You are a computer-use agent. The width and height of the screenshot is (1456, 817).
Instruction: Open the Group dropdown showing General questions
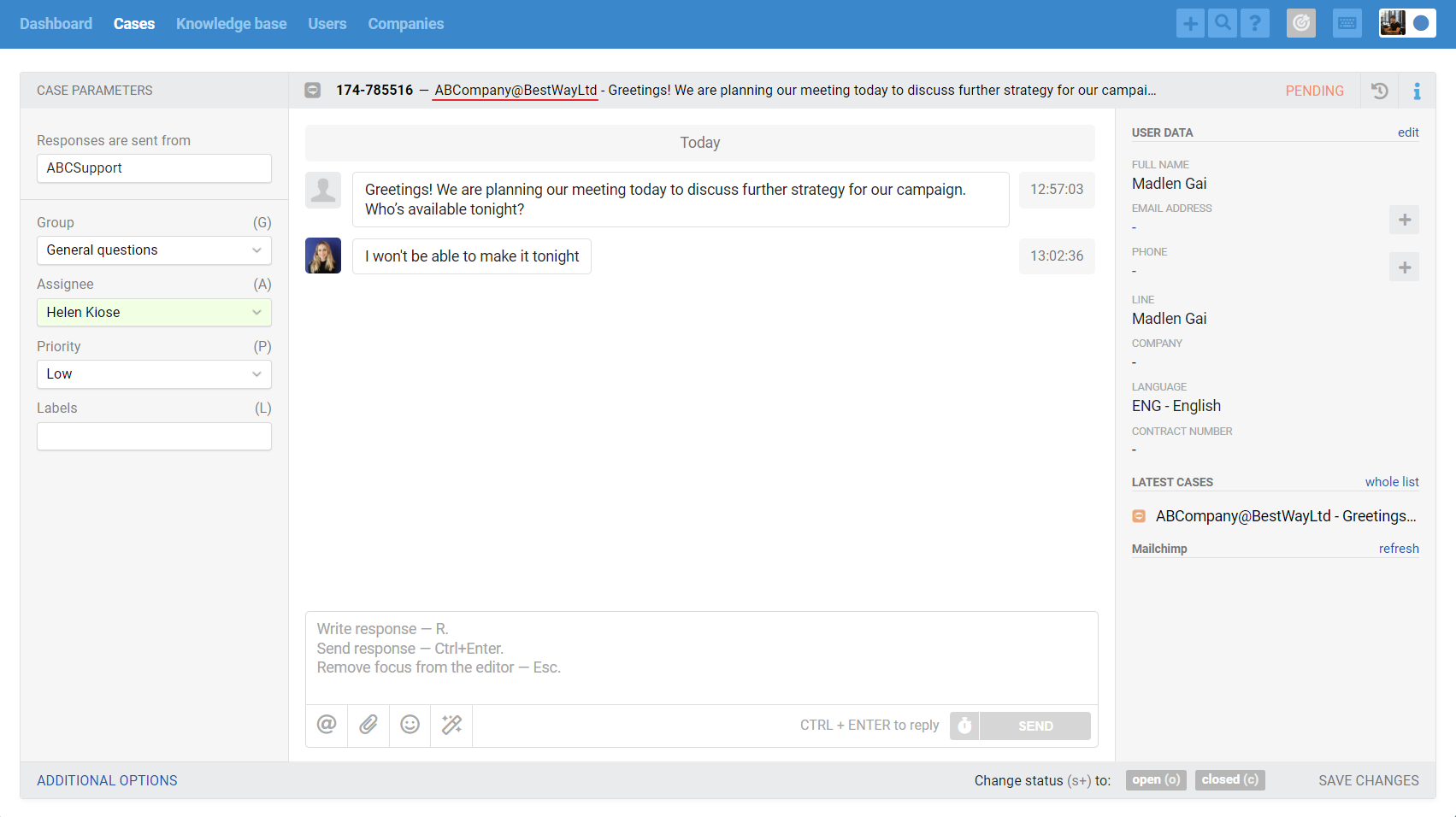(x=154, y=250)
